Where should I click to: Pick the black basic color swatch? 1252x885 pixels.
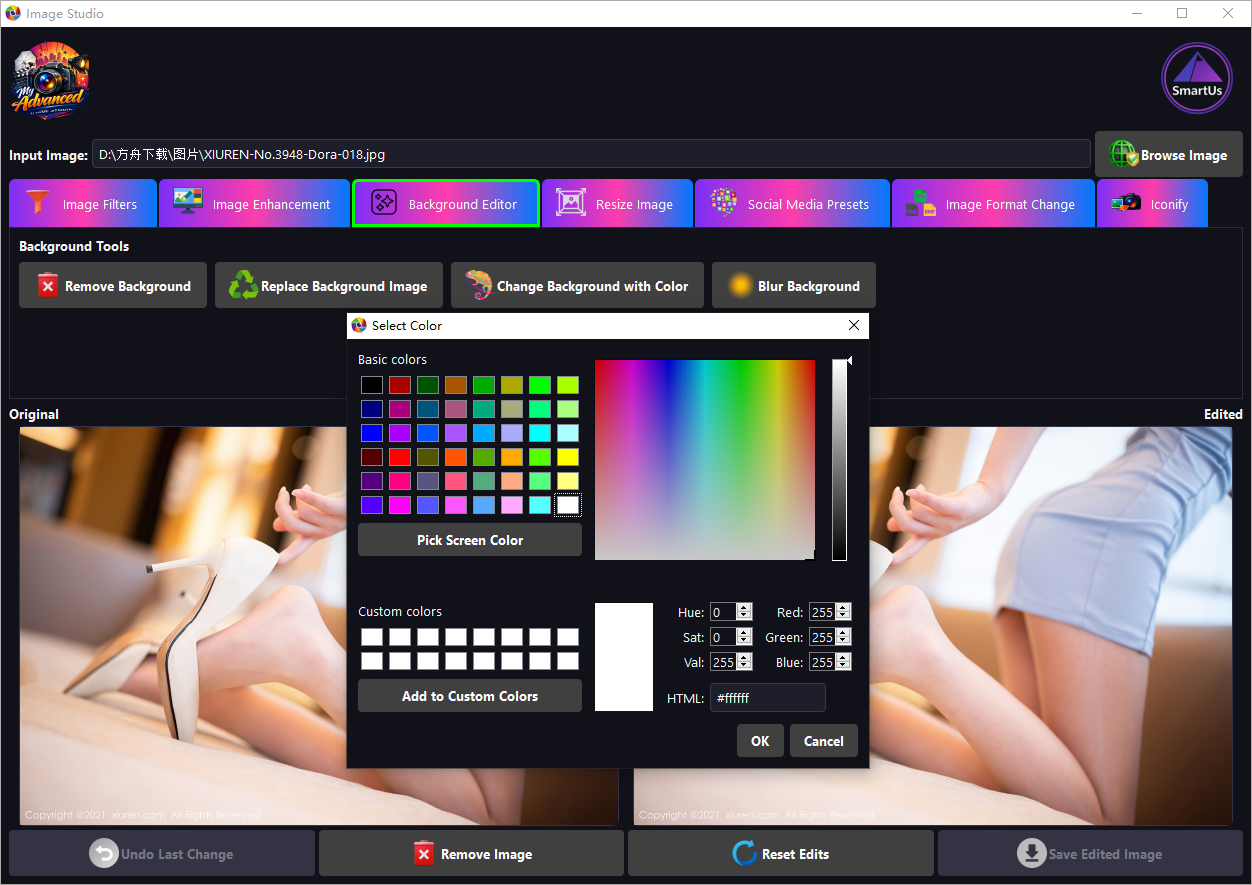372,385
